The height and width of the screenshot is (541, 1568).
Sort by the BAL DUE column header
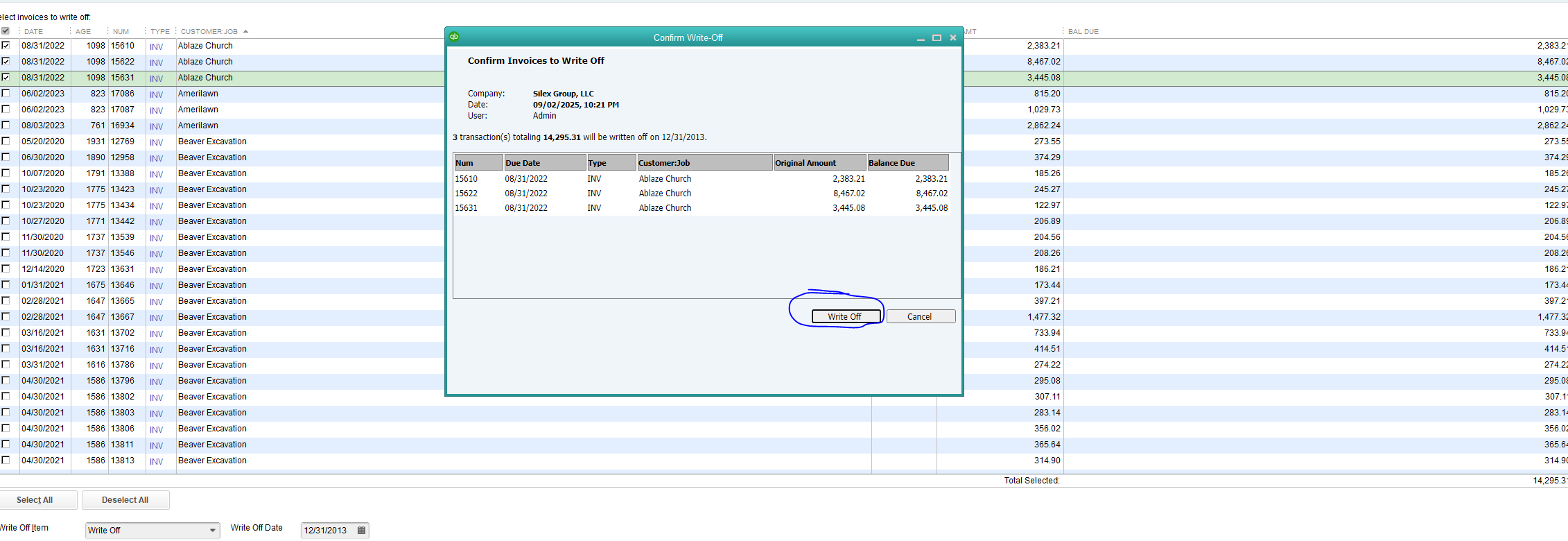(1083, 31)
